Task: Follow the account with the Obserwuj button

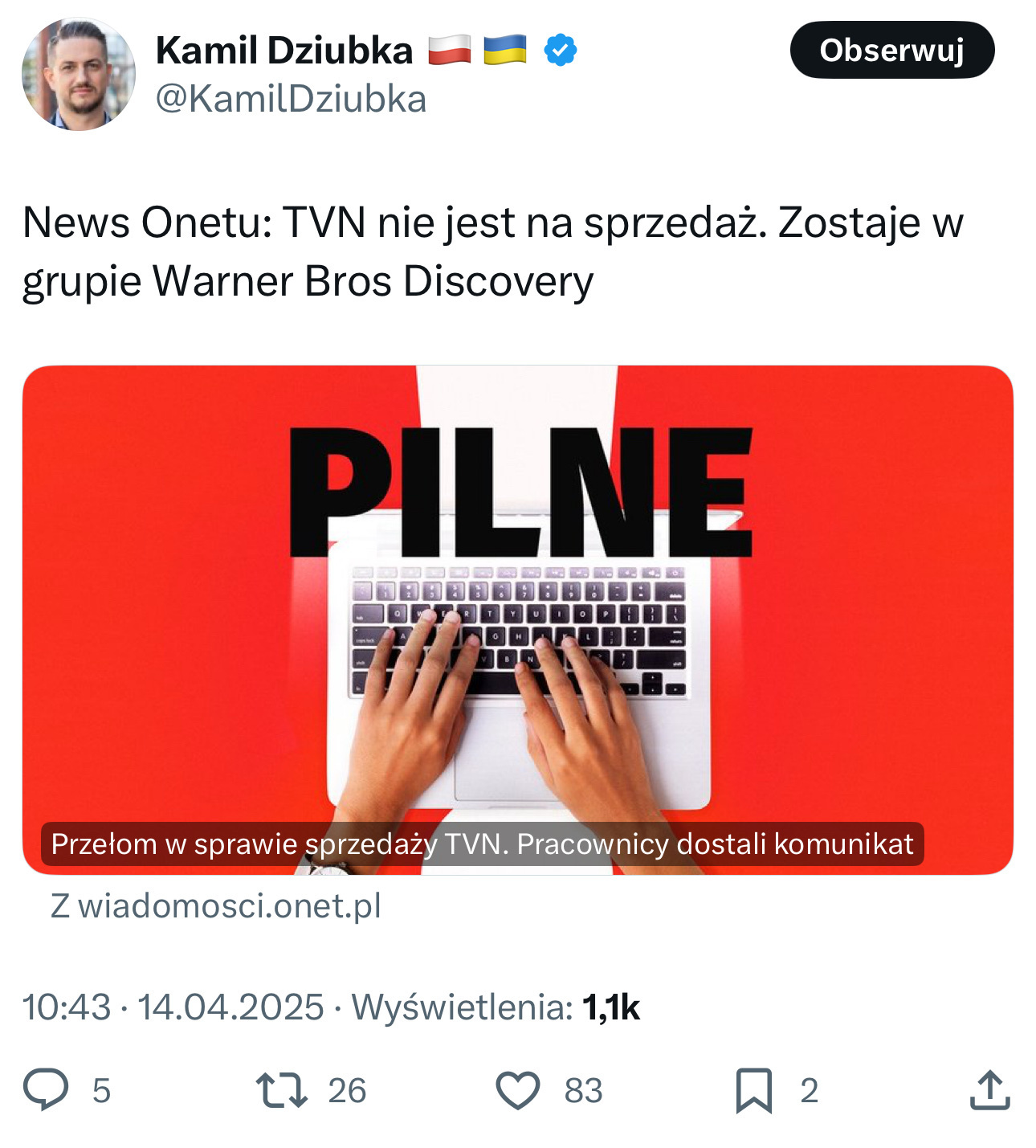Action: [892, 50]
